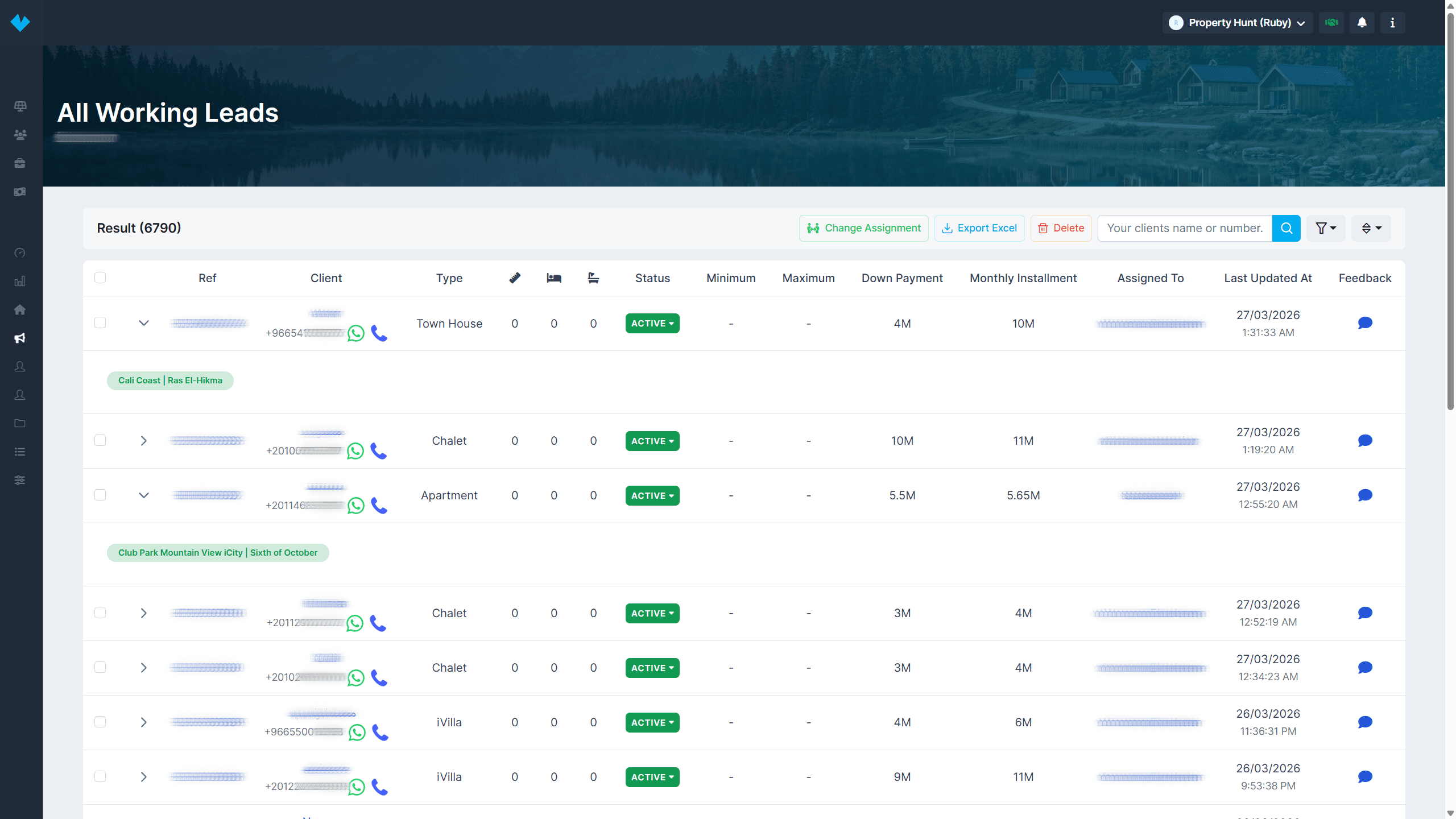Open Property Hunt (Ruby) account dropdown
Image resolution: width=1456 pixels, height=819 pixels.
1238,23
